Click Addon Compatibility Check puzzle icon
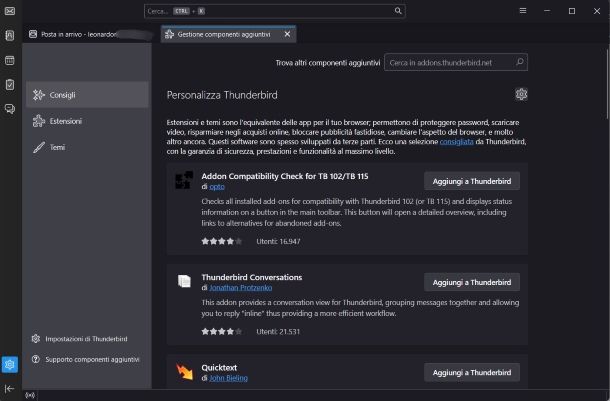 click(184, 180)
